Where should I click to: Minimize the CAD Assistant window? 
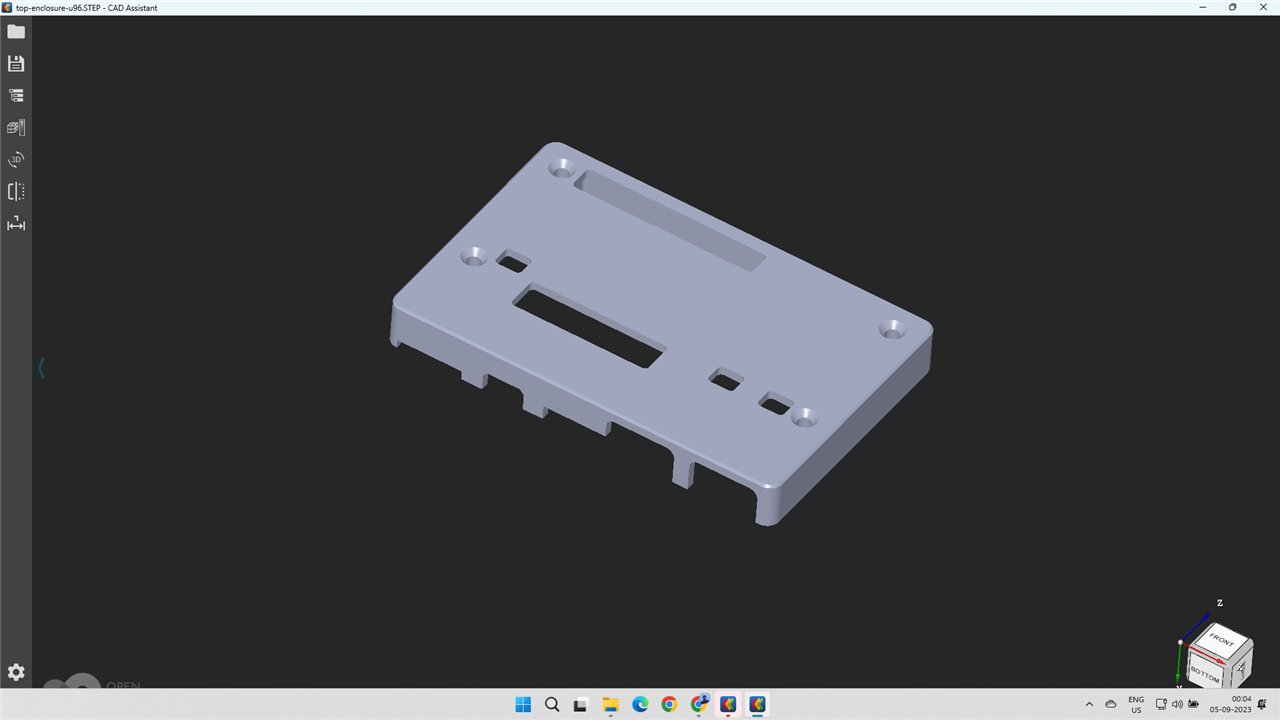[x=1205, y=7]
